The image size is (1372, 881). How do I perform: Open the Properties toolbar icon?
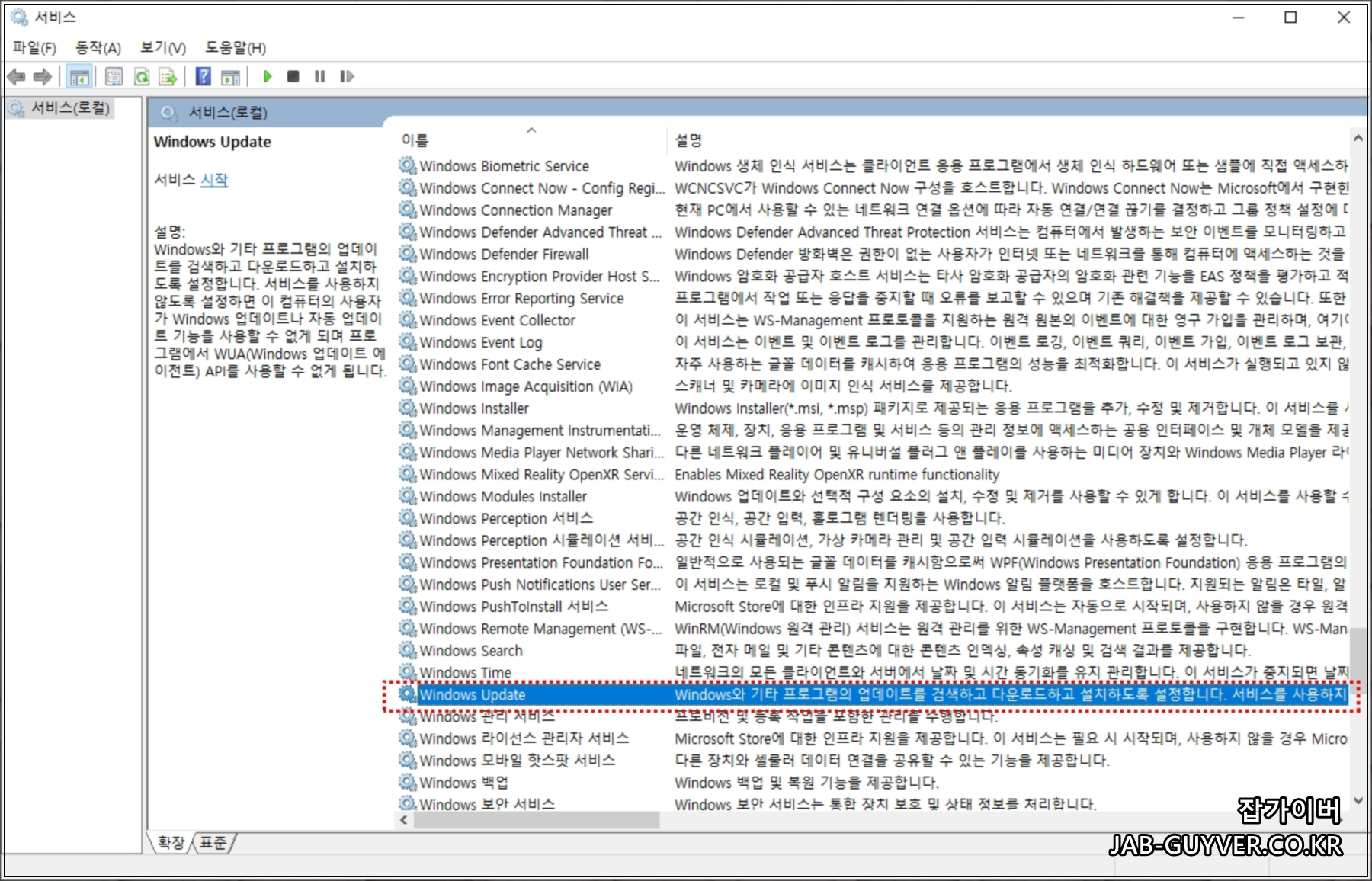[x=114, y=76]
